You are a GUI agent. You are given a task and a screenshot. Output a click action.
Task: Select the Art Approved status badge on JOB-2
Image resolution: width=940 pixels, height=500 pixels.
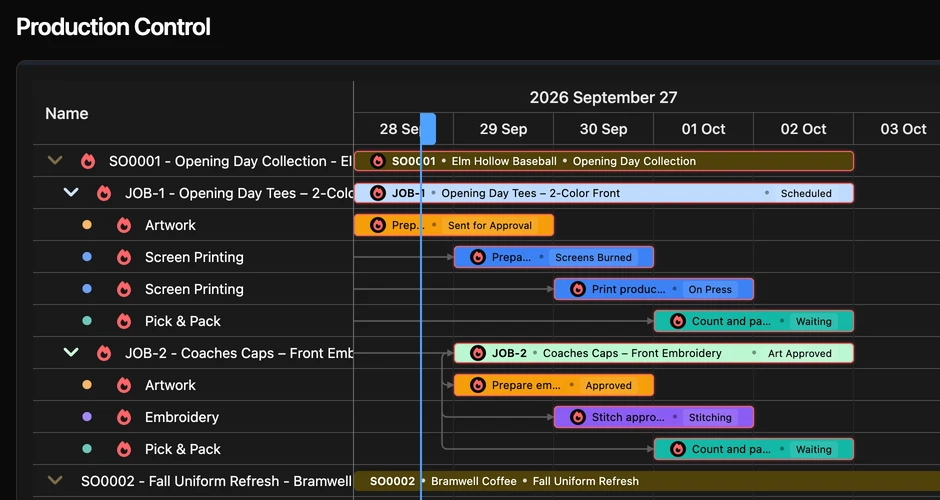click(800, 353)
